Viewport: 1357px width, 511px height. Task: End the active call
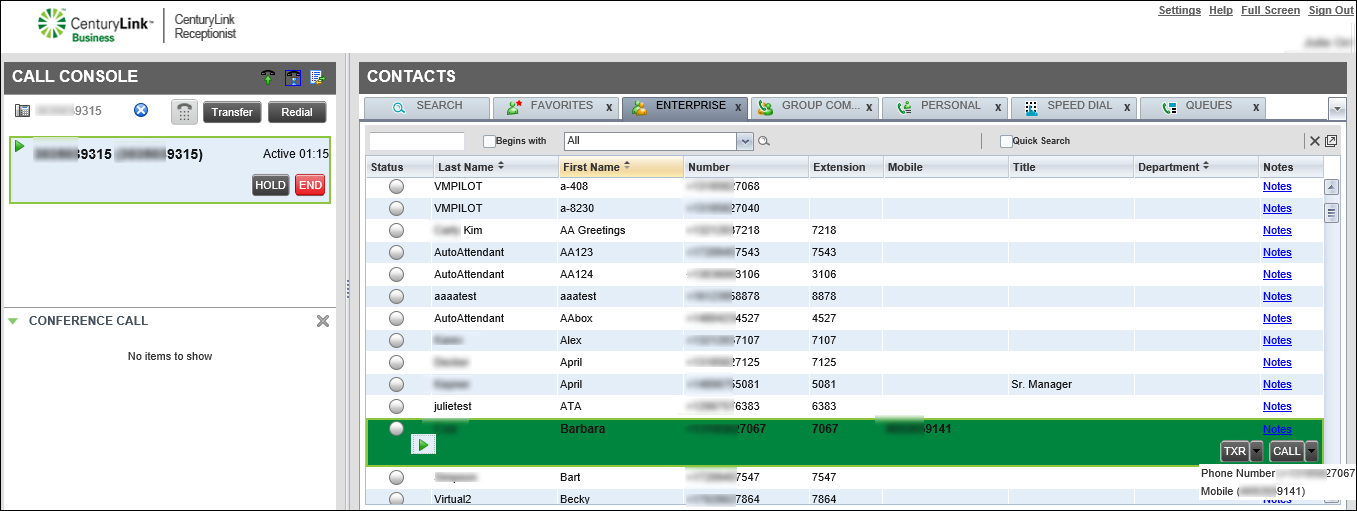pyautogui.click(x=310, y=185)
